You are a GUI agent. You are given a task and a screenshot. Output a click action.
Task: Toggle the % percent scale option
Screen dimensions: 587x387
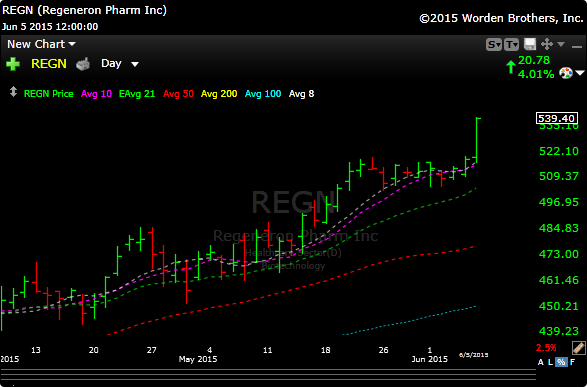click(561, 362)
